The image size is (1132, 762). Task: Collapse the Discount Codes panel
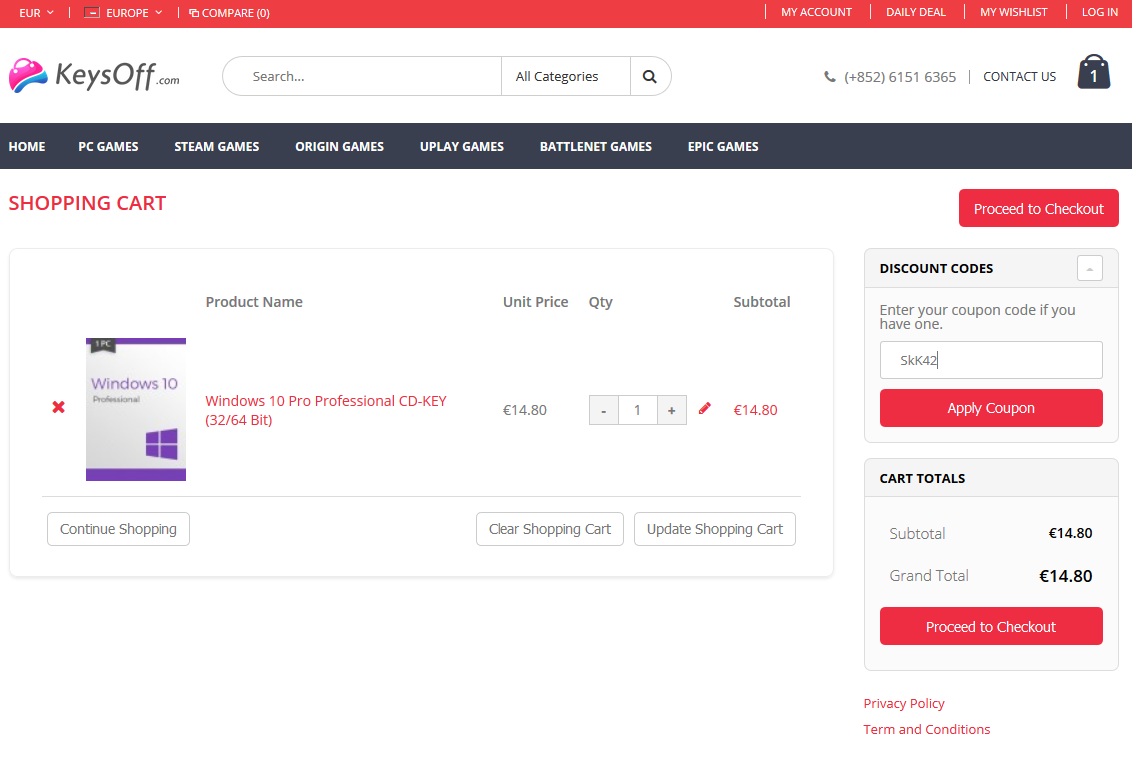[x=1089, y=269]
